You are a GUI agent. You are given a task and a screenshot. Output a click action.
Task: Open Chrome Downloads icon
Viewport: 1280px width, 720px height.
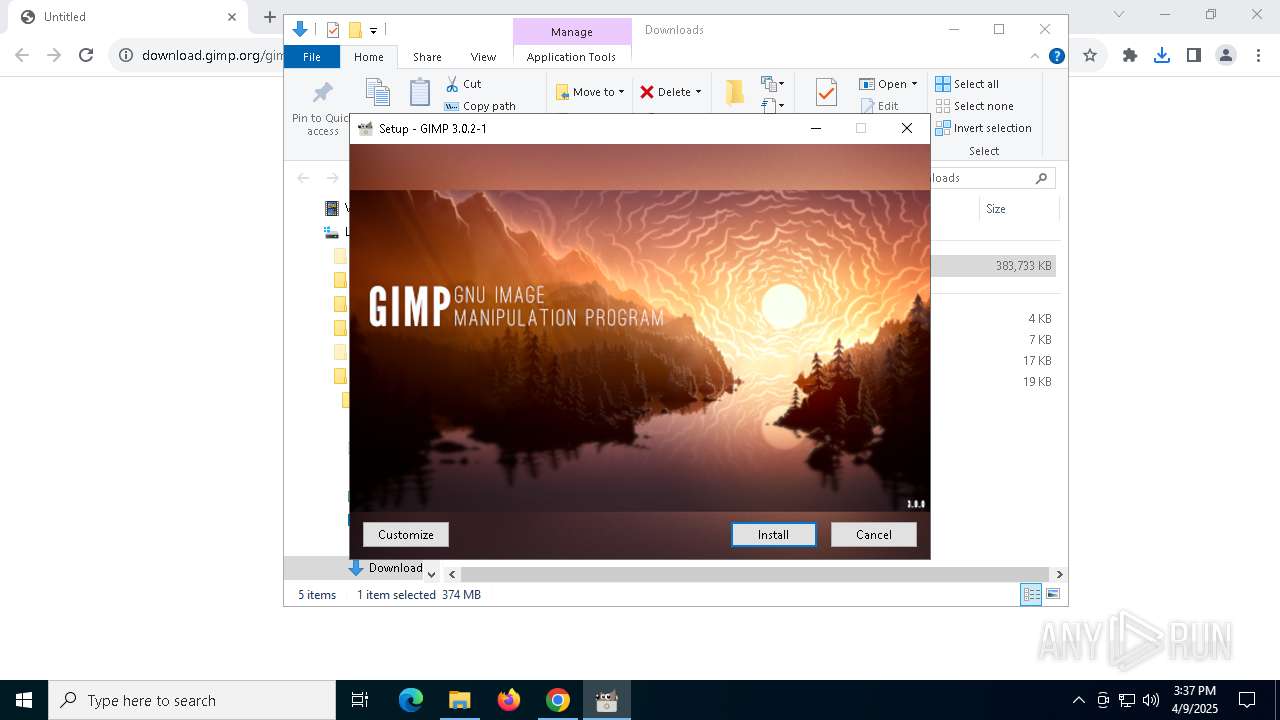1162,55
